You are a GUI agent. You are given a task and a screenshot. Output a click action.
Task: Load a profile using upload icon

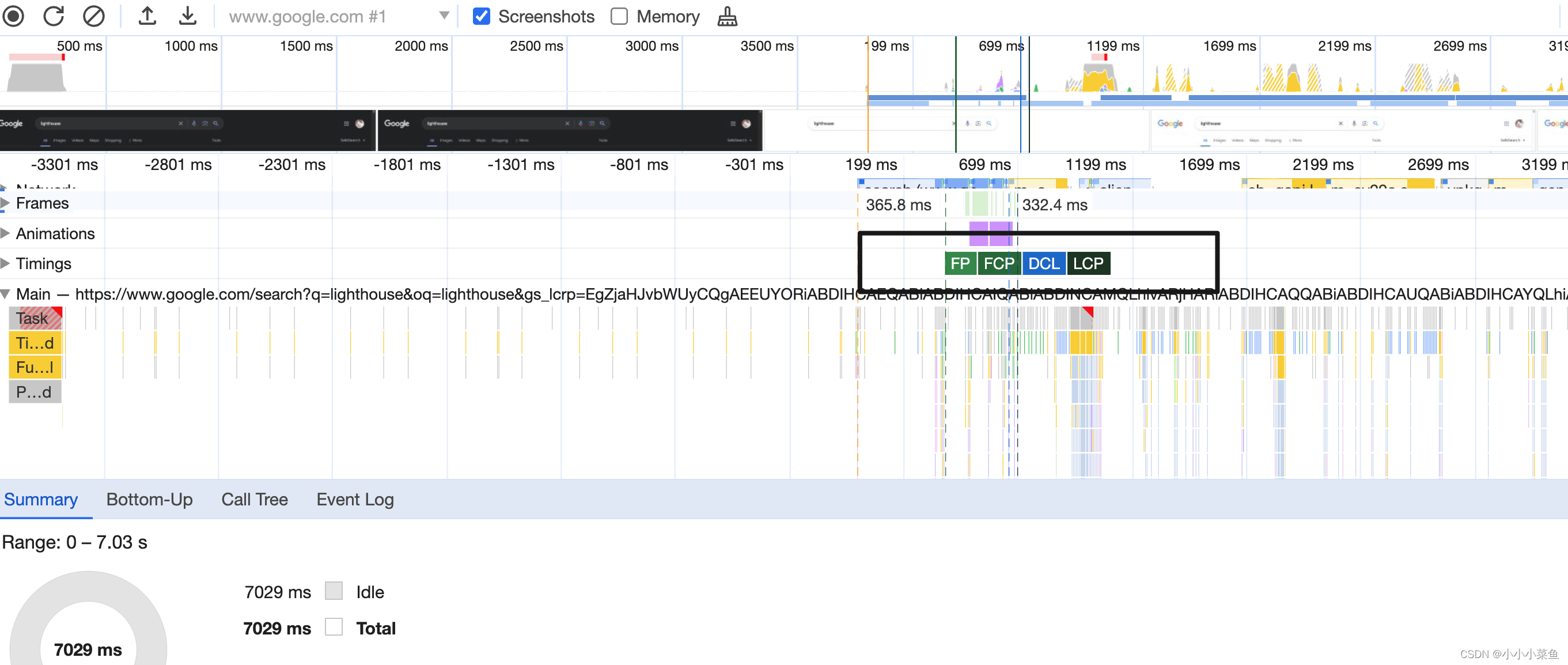click(147, 17)
